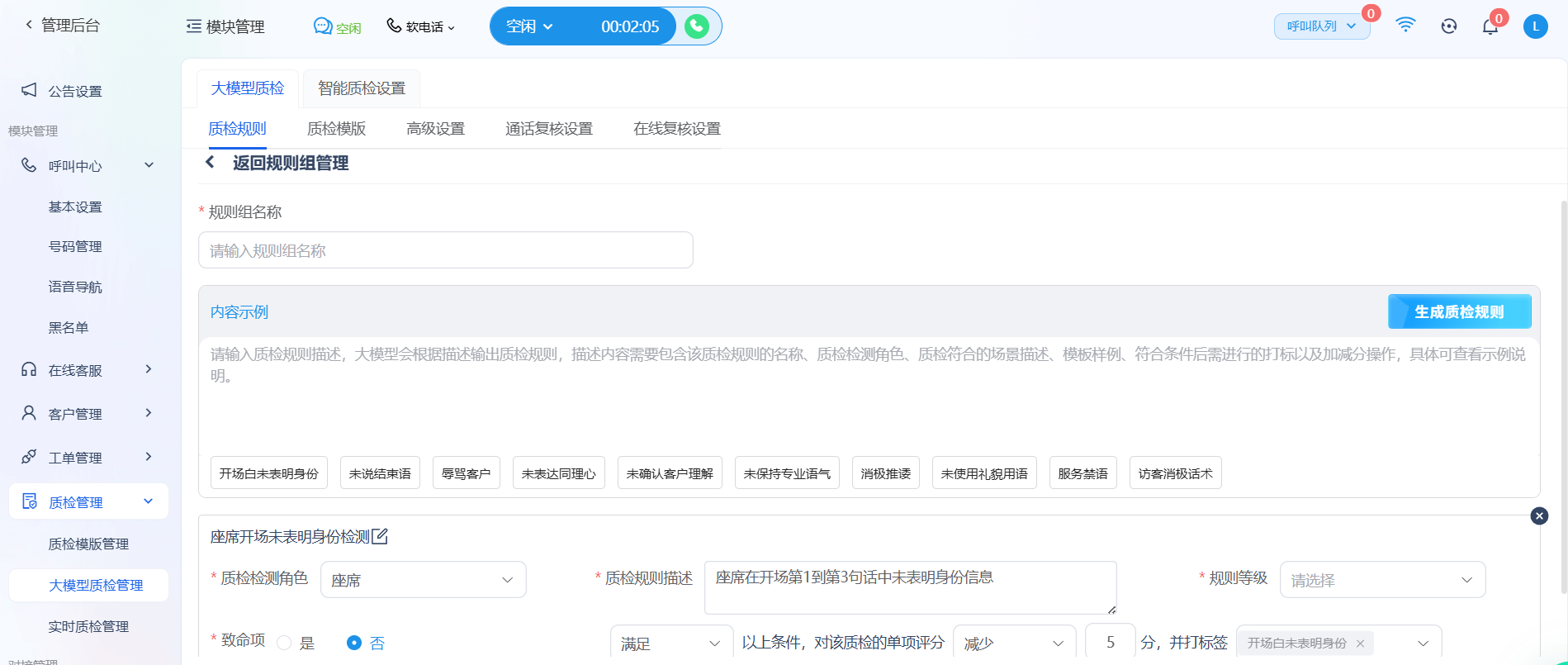Click the 模块管理 menu collapse icon
1568x665 pixels.
pyautogui.click(x=194, y=26)
